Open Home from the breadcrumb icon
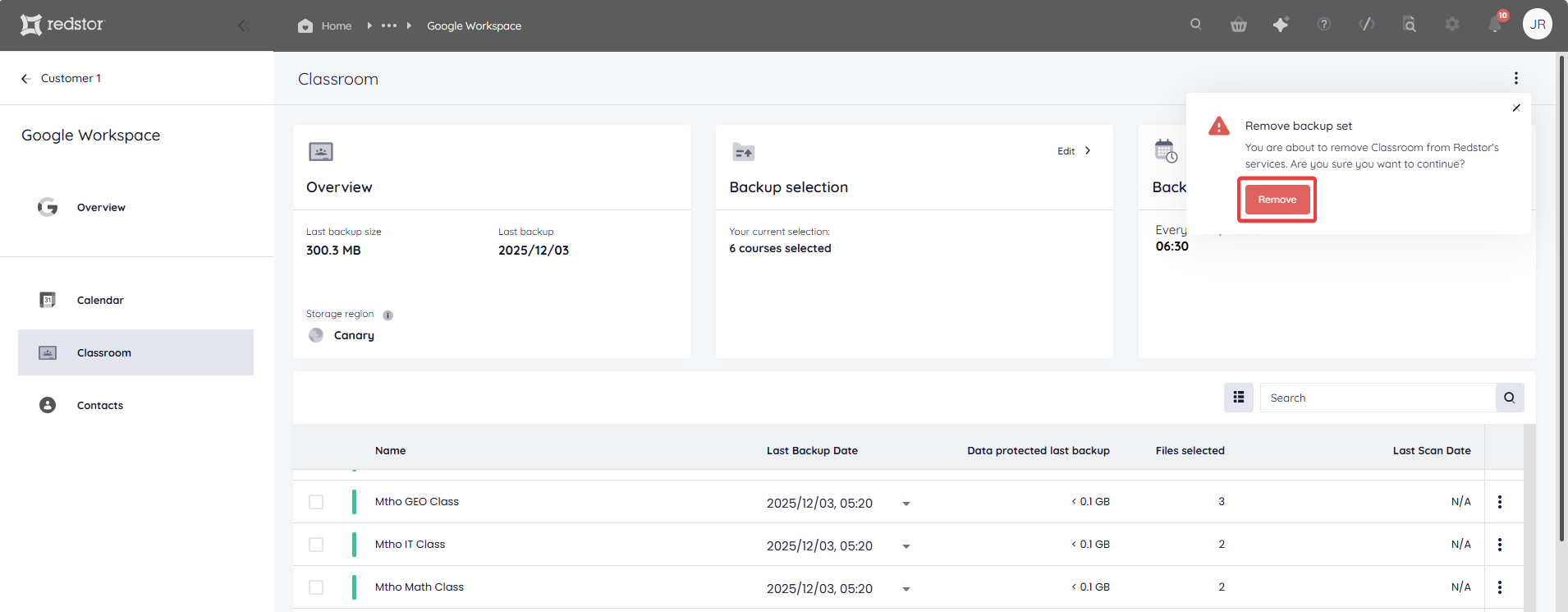The width and height of the screenshot is (1568, 612). [305, 25]
